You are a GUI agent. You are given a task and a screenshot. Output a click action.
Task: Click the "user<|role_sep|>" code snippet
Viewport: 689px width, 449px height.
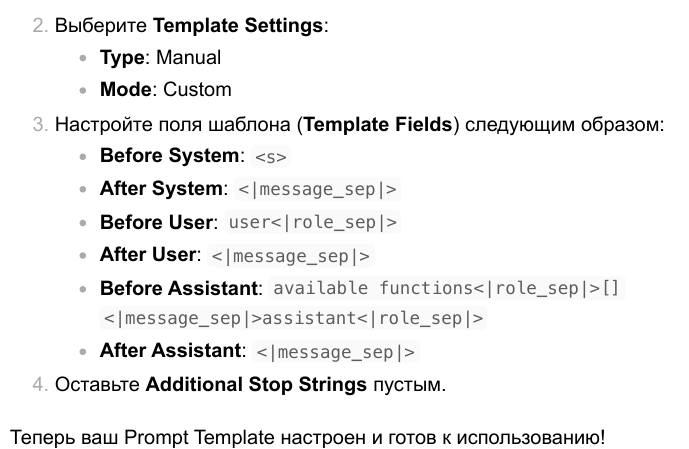tap(313, 223)
